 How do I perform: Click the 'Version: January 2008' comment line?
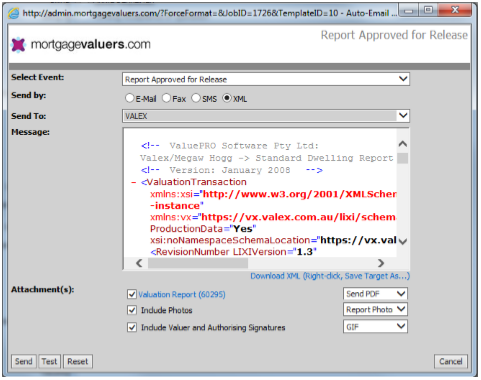click(232, 170)
